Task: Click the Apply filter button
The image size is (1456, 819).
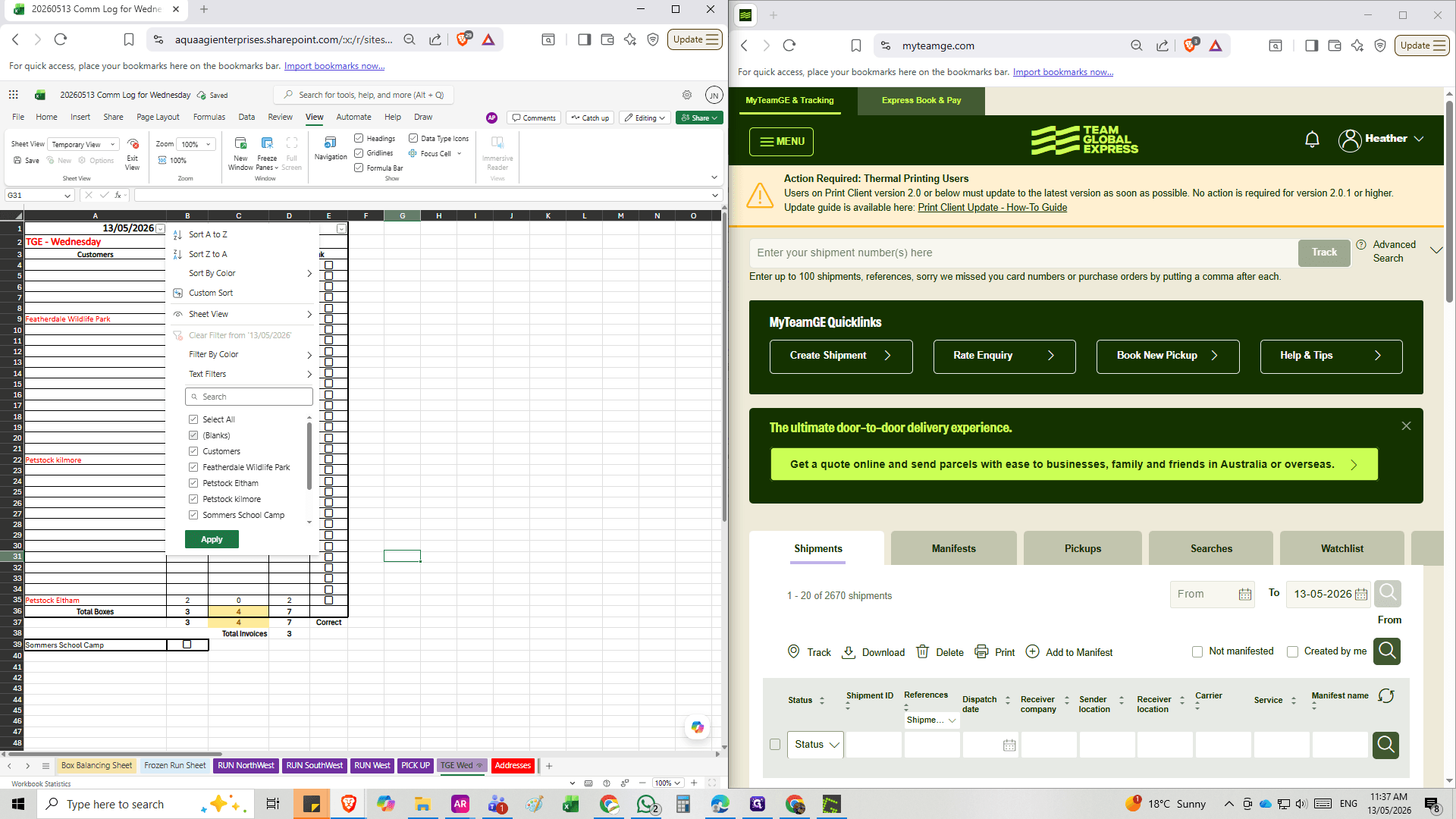Action: click(x=212, y=539)
